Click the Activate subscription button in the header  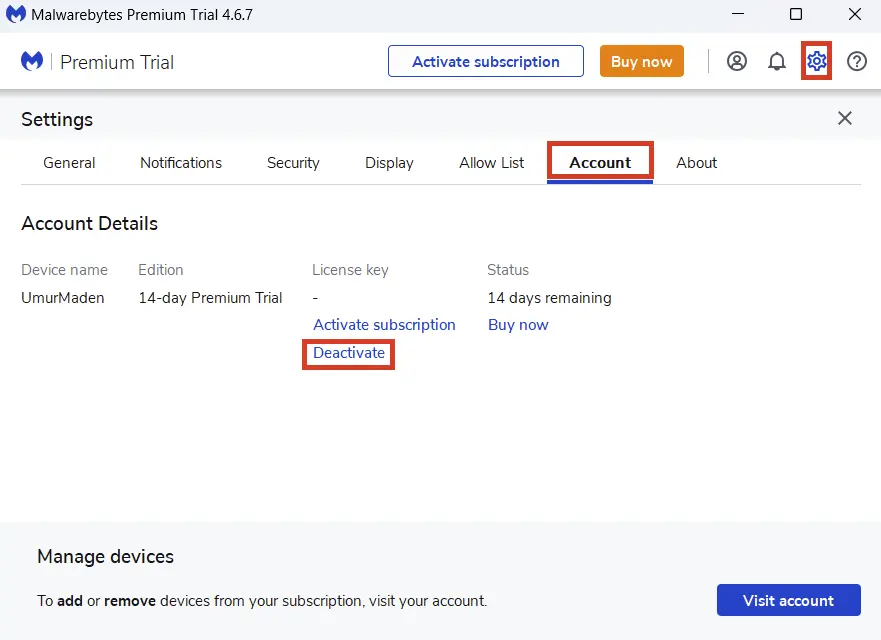(x=486, y=61)
